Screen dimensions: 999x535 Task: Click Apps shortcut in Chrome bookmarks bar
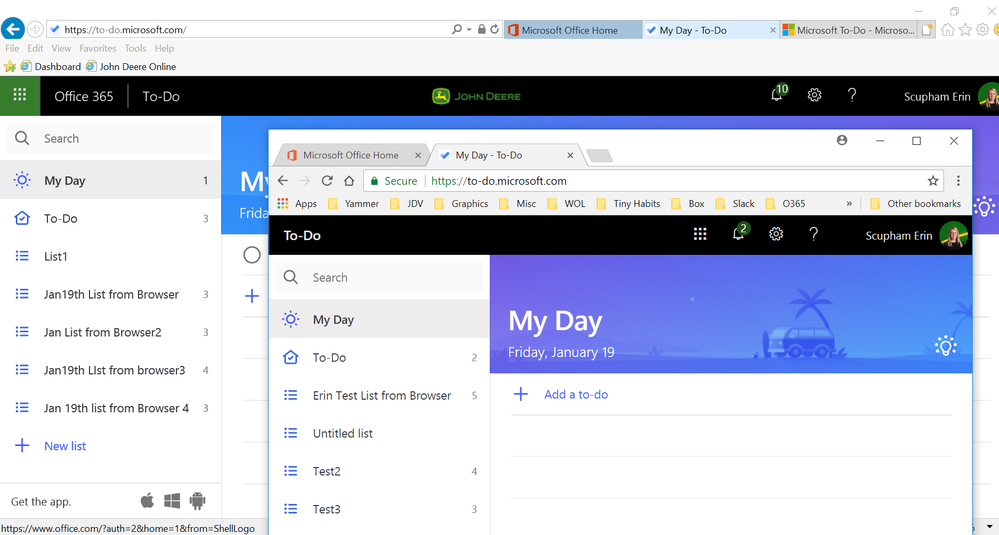click(x=297, y=204)
